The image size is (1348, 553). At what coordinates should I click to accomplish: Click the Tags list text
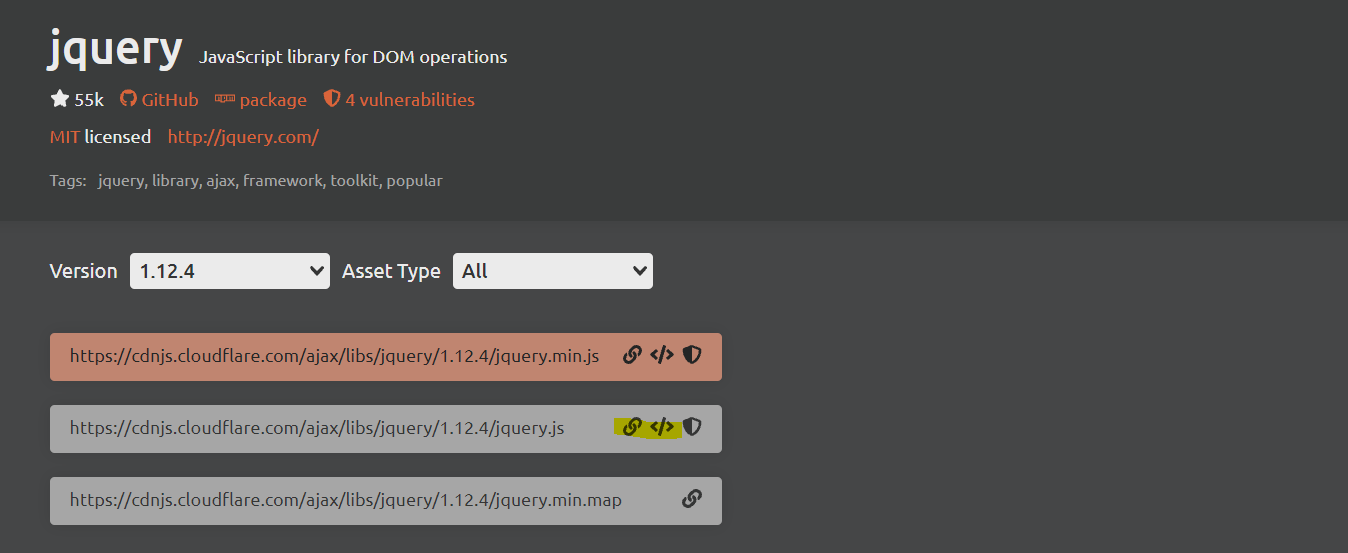[x=270, y=181]
